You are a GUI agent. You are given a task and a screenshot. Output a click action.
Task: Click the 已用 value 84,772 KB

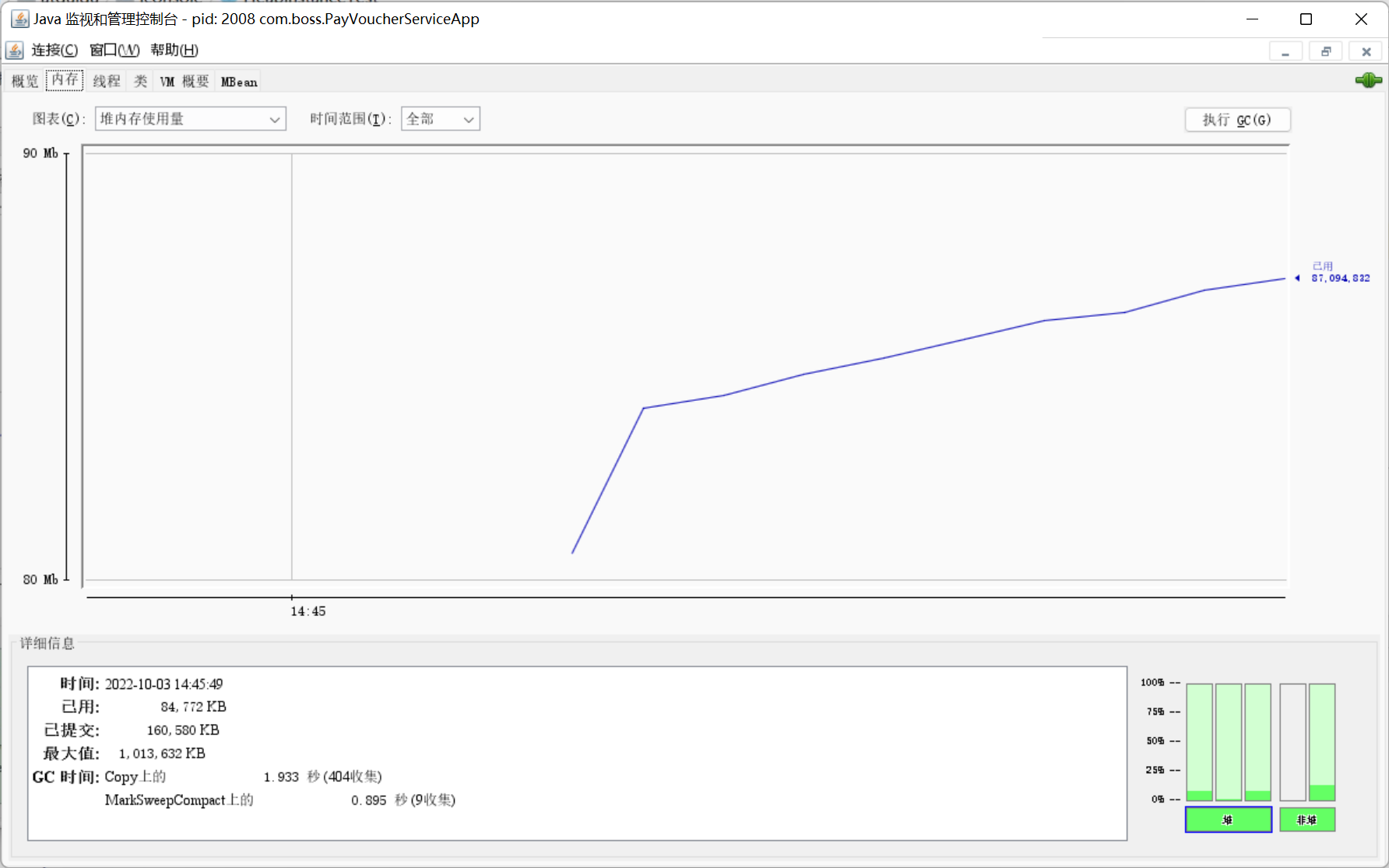point(193,707)
